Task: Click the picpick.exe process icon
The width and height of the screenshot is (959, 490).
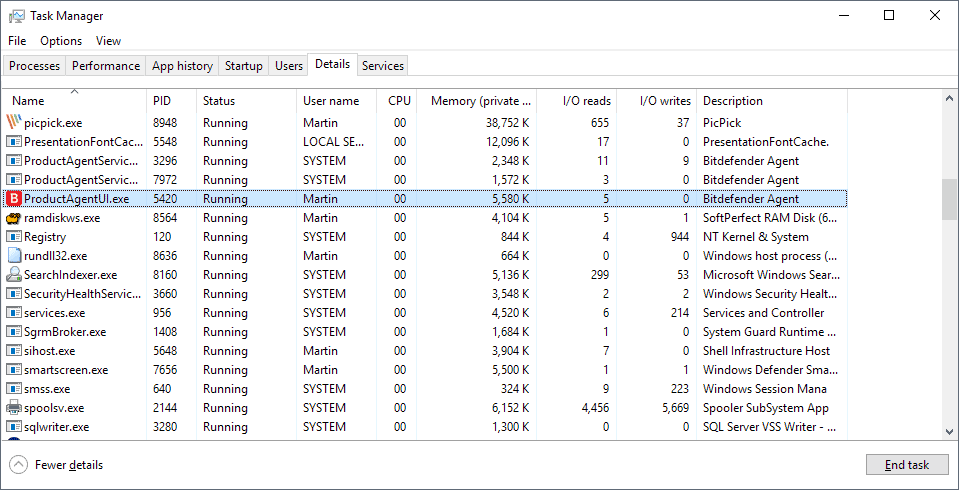Action: click(14, 122)
